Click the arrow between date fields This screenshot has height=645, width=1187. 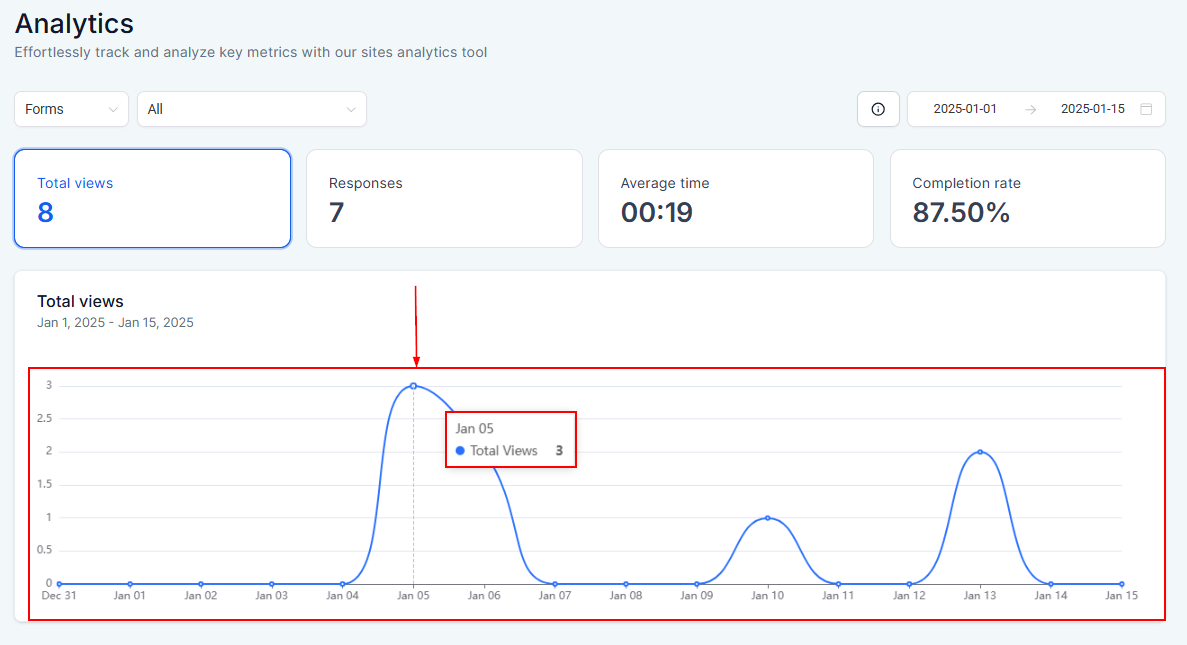point(1030,110)
